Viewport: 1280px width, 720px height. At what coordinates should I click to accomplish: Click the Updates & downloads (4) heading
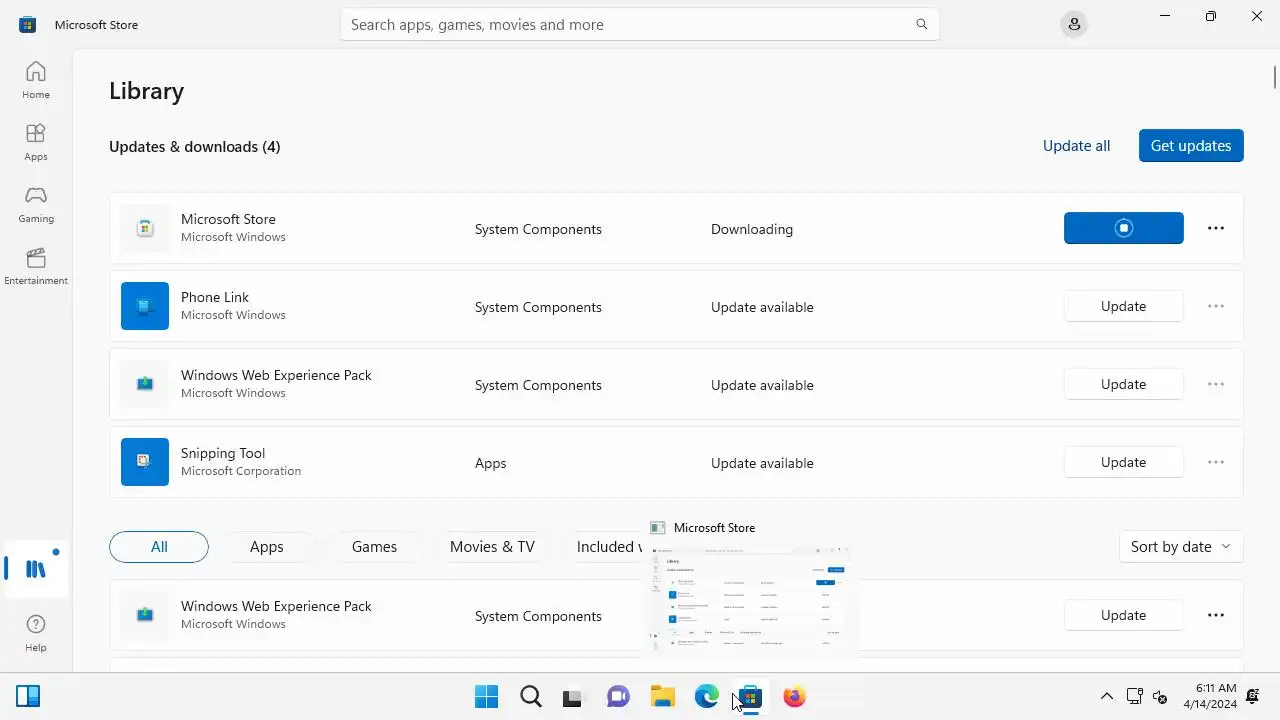point(195,146)
